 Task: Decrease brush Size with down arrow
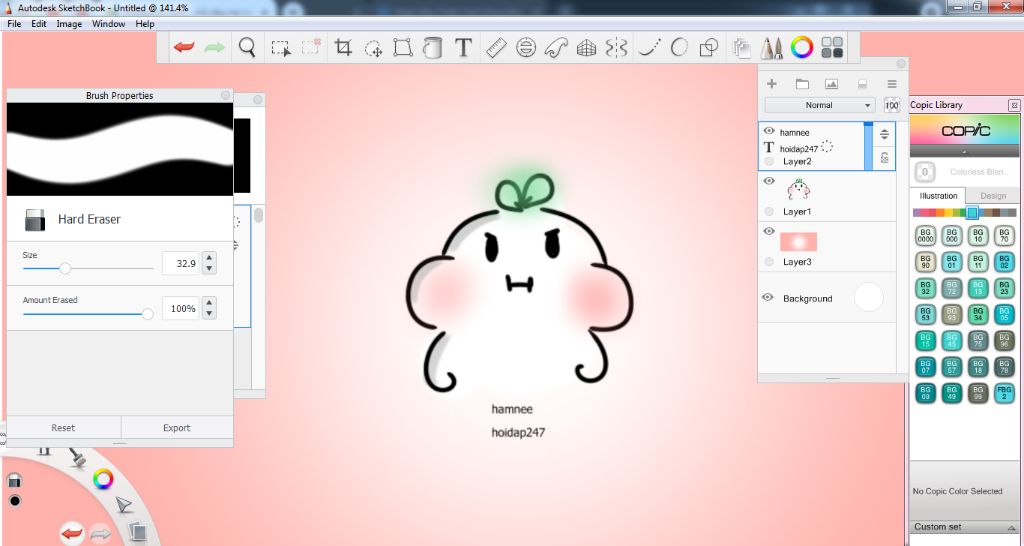[x=209, y=268]
